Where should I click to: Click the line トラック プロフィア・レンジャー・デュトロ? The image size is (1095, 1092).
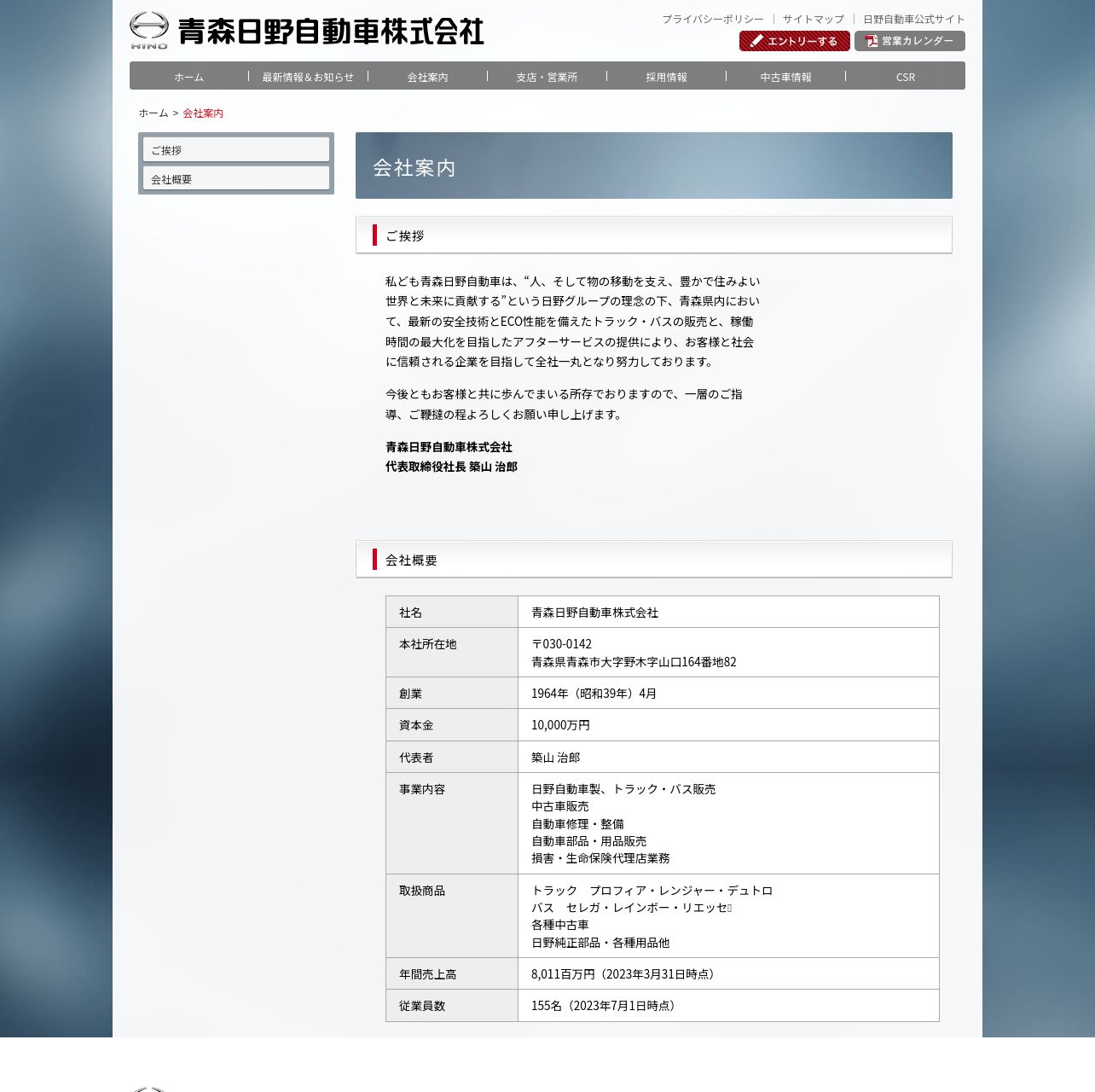tap(652, 891)
